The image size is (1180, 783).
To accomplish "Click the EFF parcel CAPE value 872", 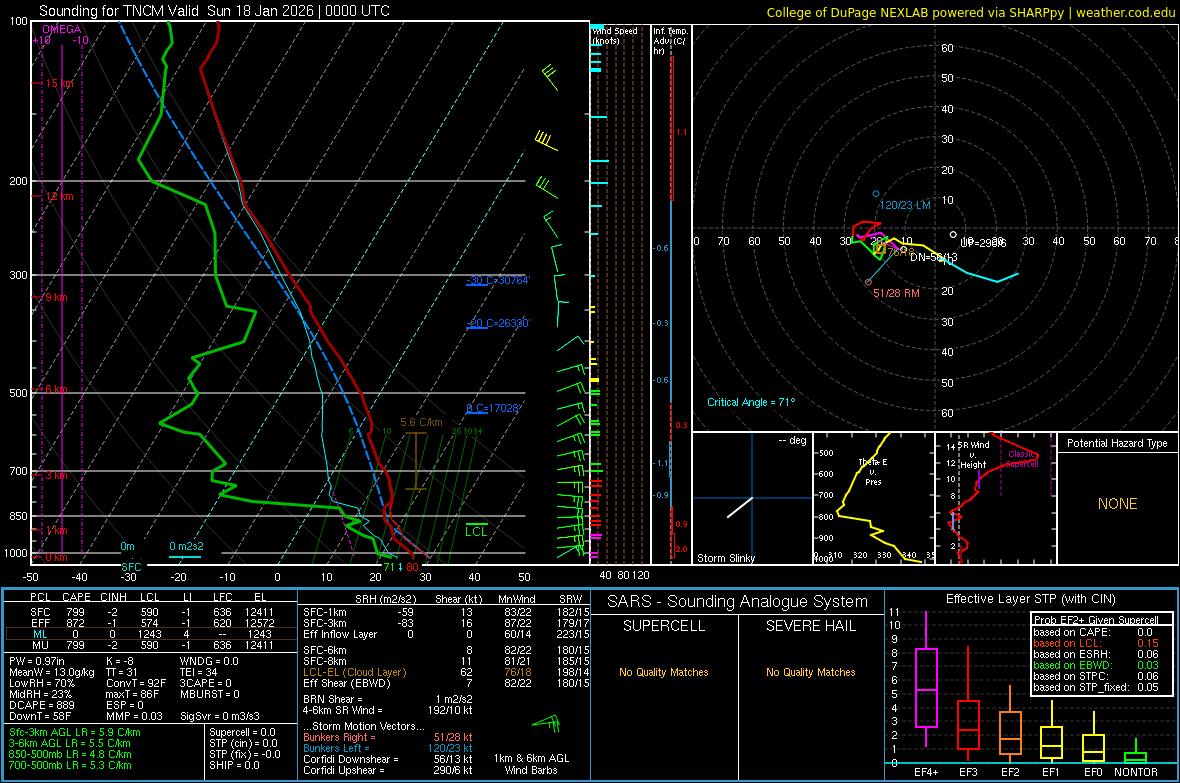I will 75,623.
